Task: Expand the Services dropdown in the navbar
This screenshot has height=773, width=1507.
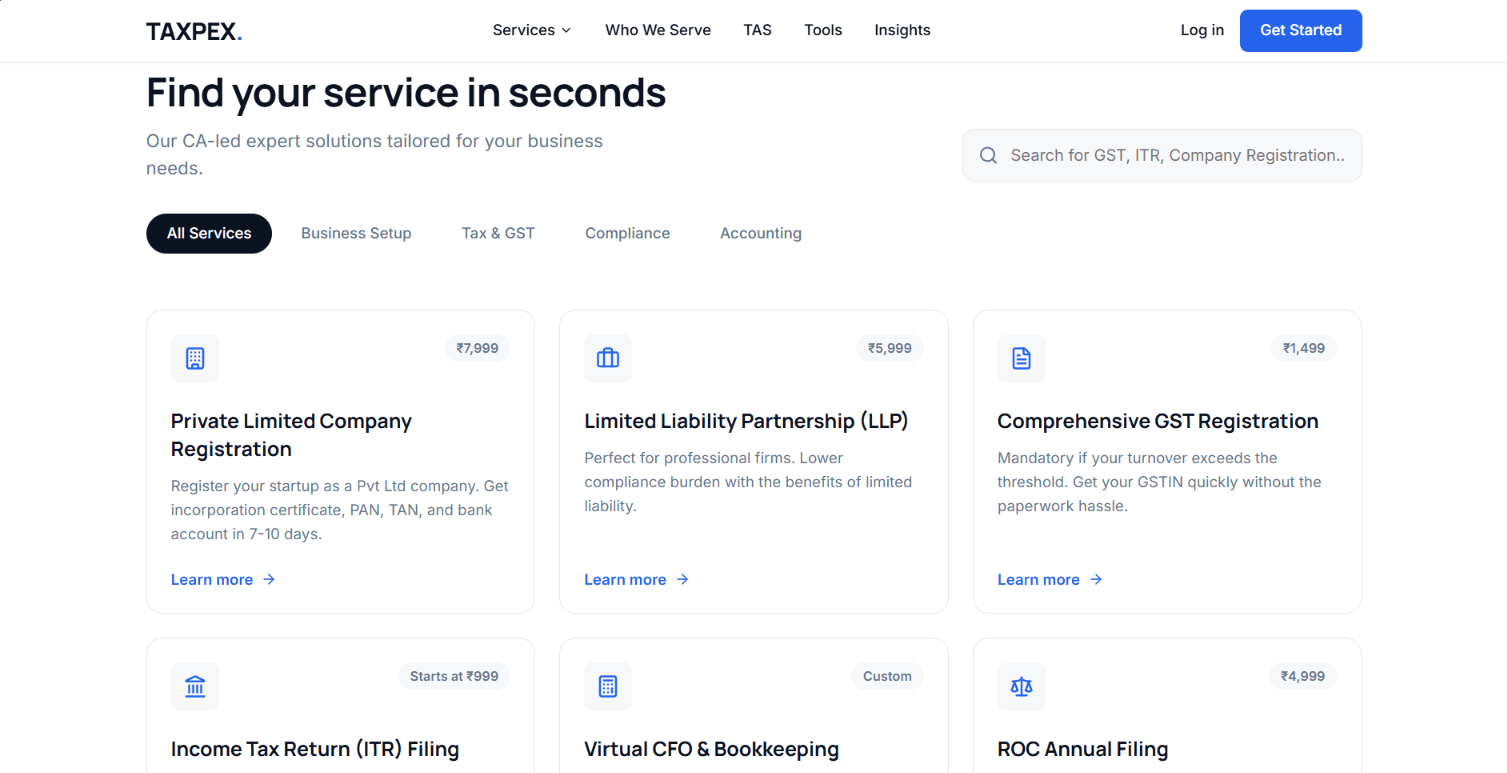Action: (x=532, y=30)
